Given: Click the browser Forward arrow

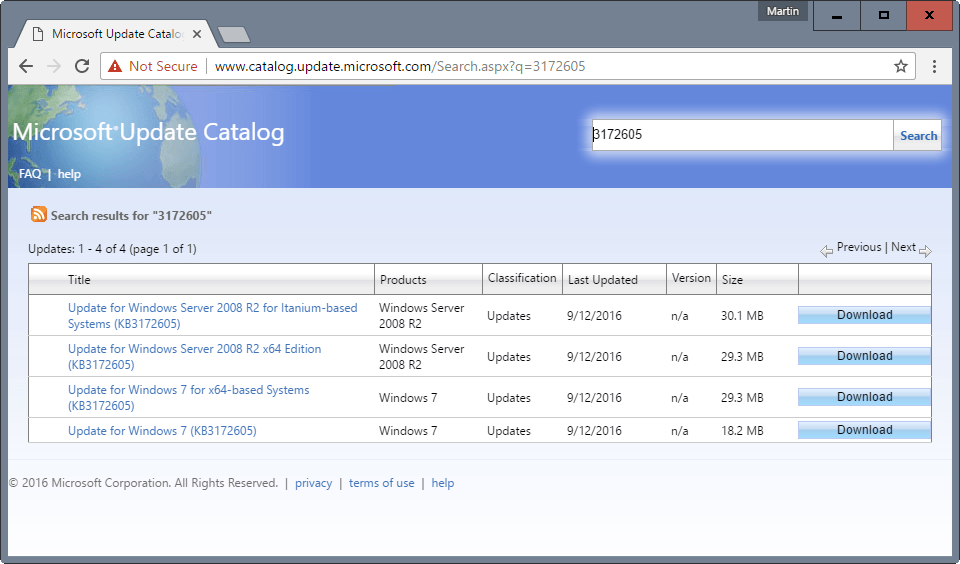Looking at the screenshot, I should [x=54, y=66].
